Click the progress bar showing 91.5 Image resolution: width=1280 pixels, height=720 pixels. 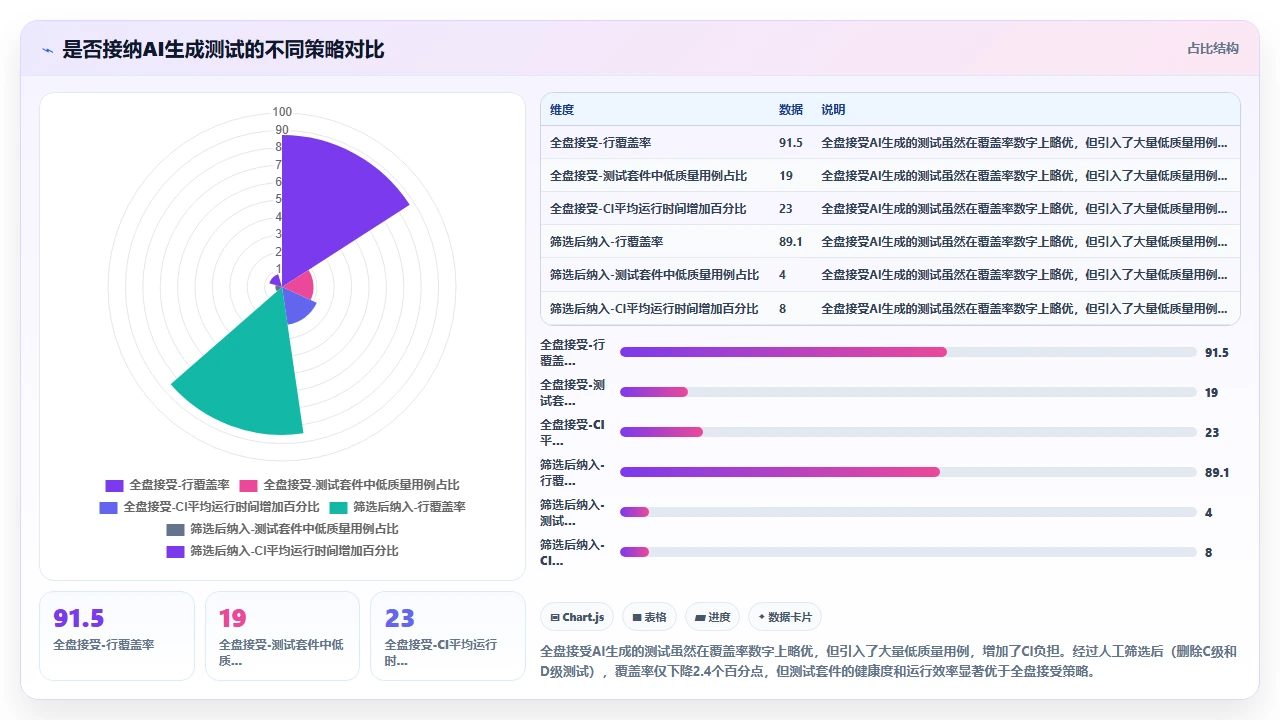(x=908, y=352)
